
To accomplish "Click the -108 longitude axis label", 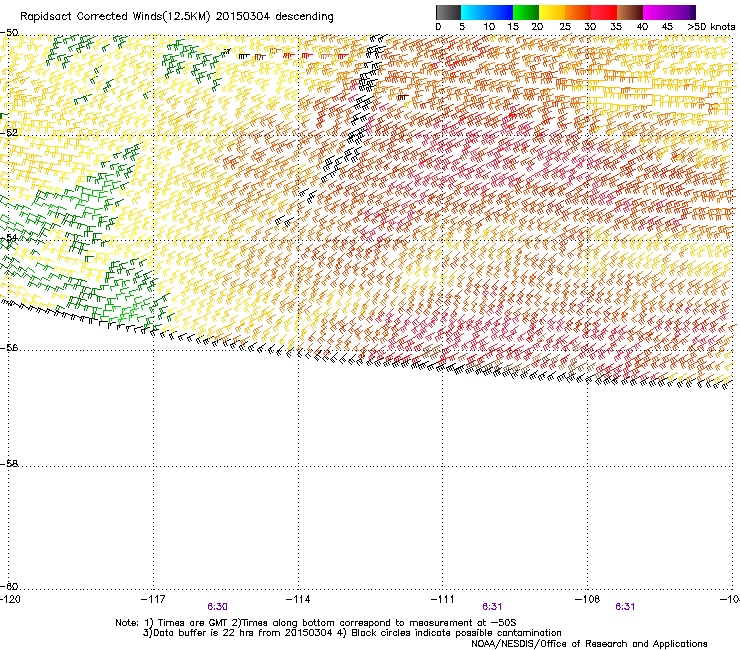I will (587, 599).
